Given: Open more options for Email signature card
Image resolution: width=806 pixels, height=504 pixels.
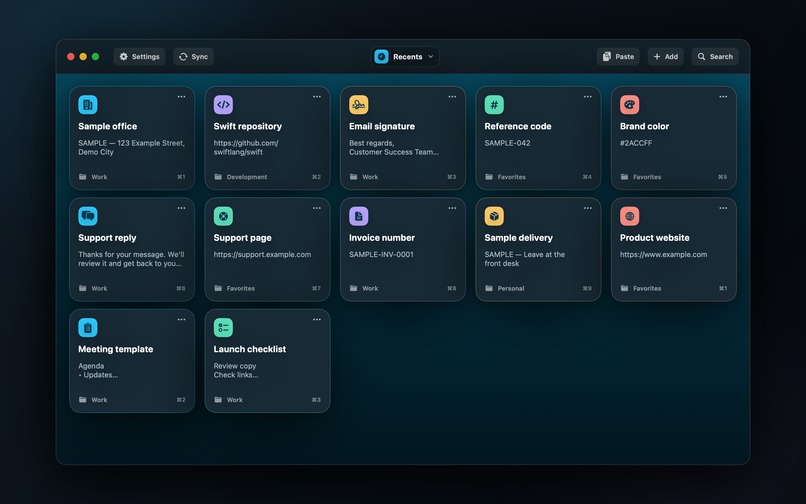Looking at the screenshot, I should click(452, 97).
